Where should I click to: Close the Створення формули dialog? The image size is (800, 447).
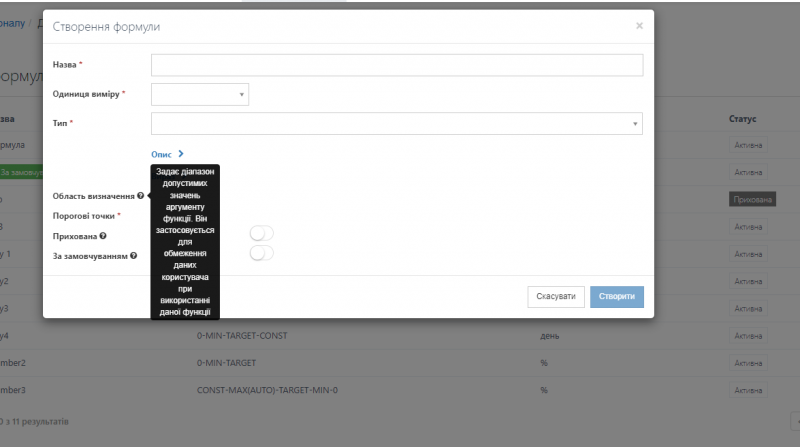(x=639, y=26)
